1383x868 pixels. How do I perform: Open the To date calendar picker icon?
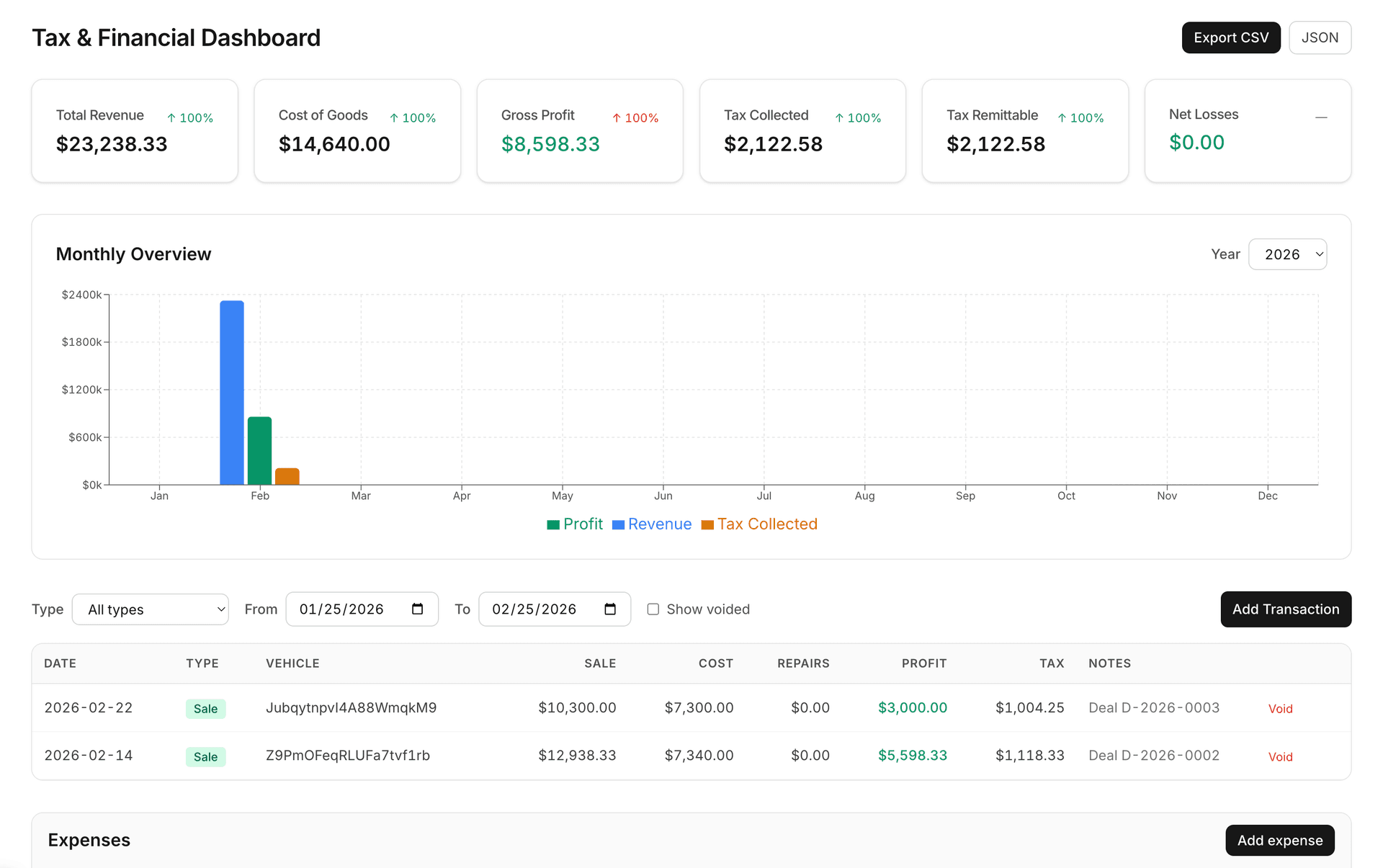pyautogui.click(x=610, y=609)
